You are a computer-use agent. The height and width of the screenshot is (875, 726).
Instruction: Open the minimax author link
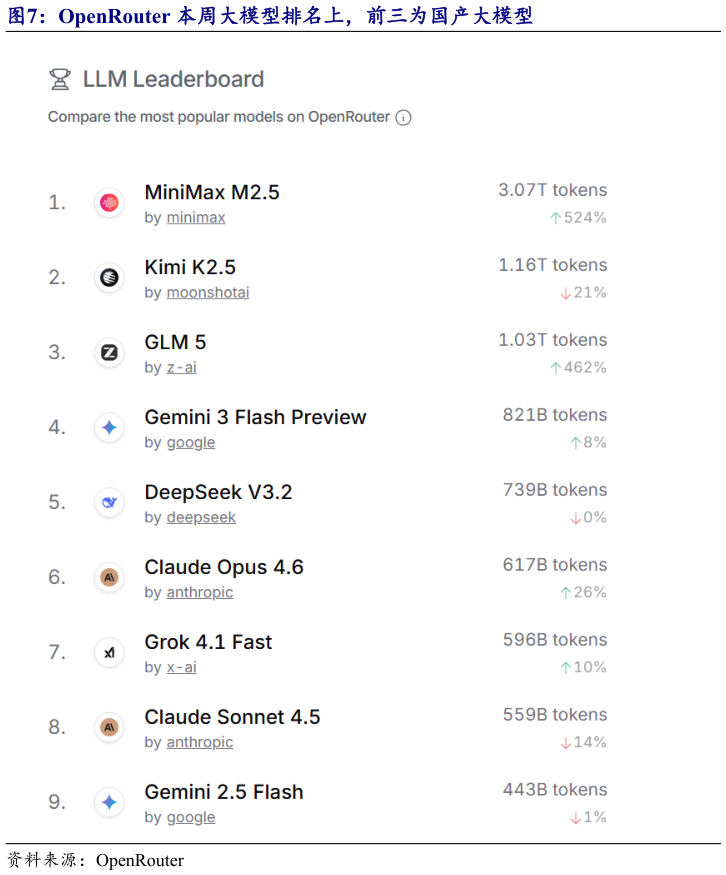click(x=196, y=218)
